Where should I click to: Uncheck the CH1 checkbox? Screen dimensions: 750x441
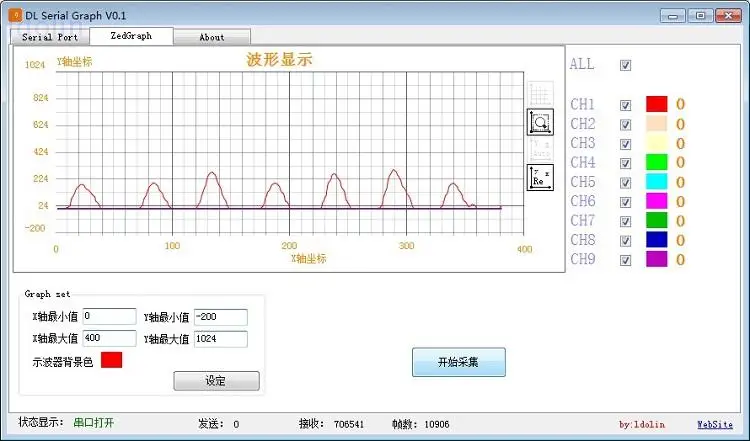click(625, 105)
